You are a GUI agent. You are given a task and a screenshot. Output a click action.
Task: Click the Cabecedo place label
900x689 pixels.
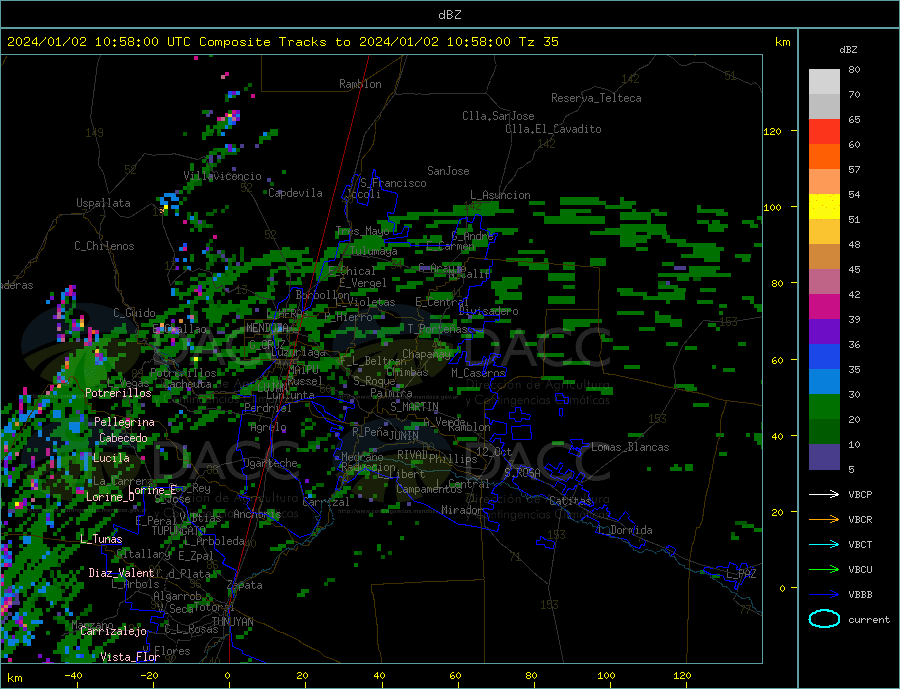123,438
